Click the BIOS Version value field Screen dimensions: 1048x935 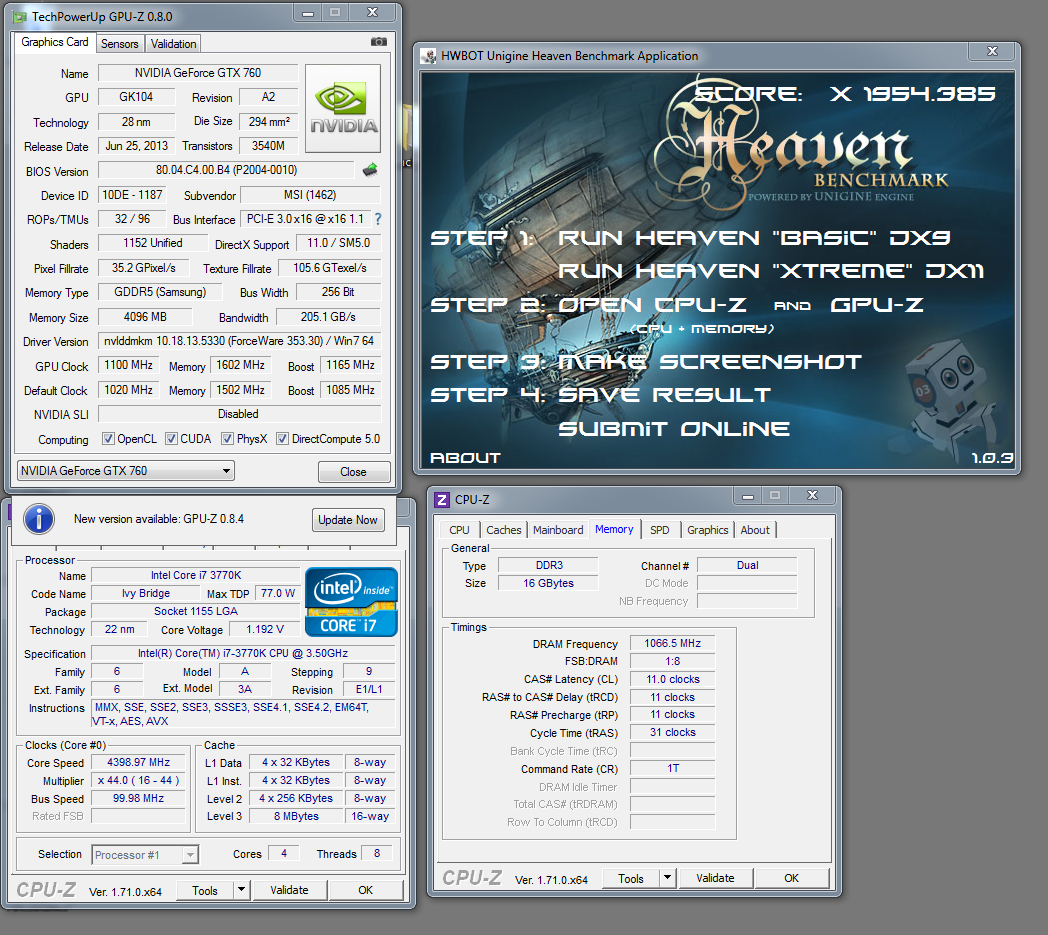226,170
